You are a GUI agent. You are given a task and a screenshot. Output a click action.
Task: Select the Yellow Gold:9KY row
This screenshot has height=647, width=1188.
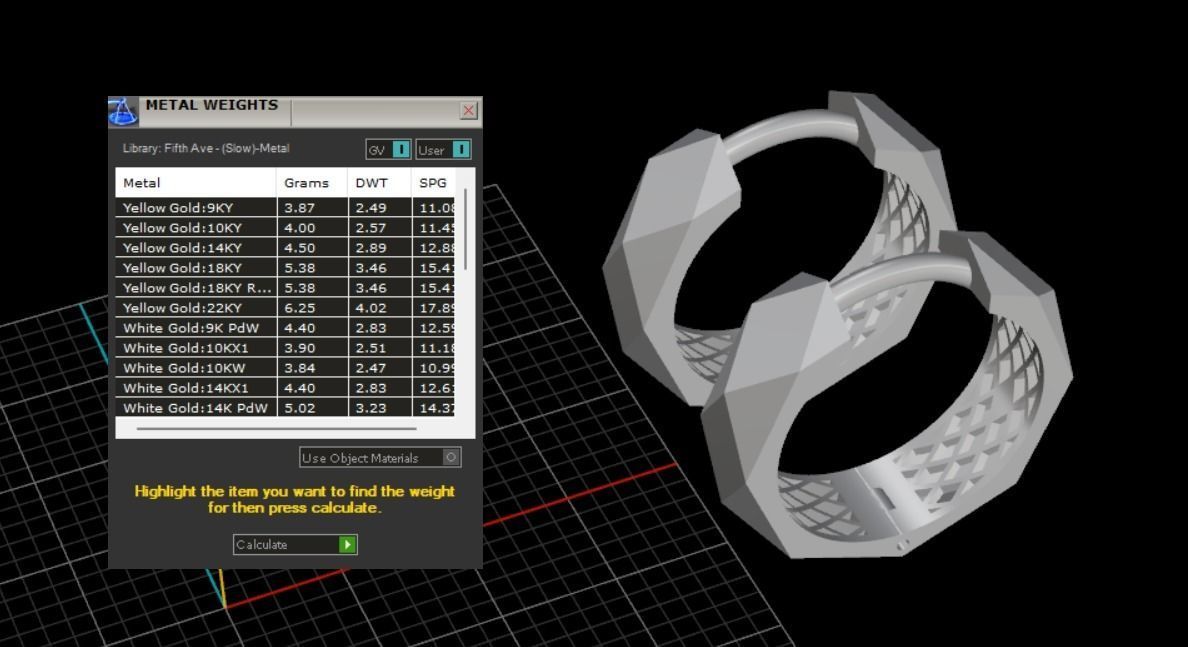point(285,208)
